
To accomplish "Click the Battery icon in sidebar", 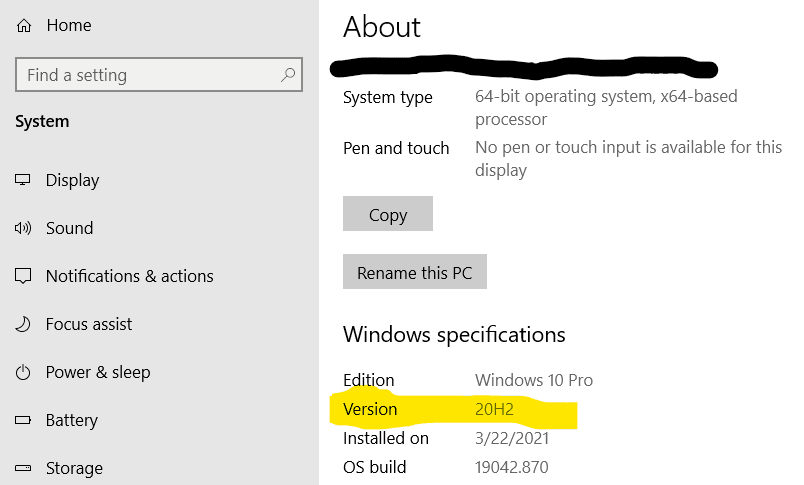I will tap(23, 420).
